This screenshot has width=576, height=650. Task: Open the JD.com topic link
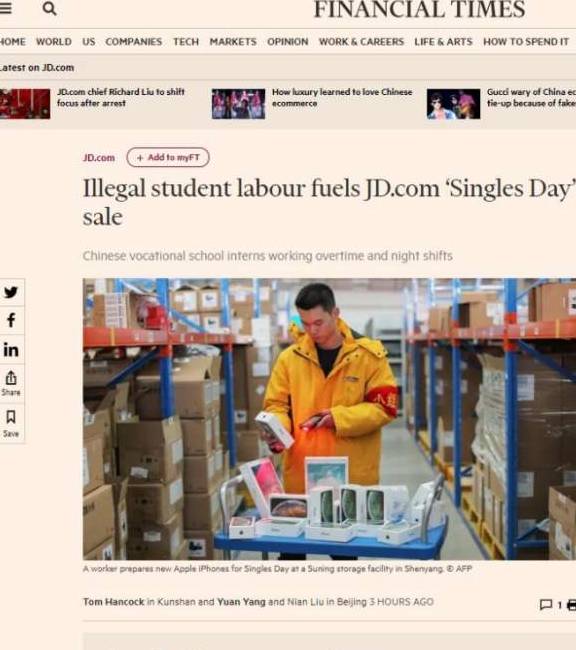coord(99,158)
